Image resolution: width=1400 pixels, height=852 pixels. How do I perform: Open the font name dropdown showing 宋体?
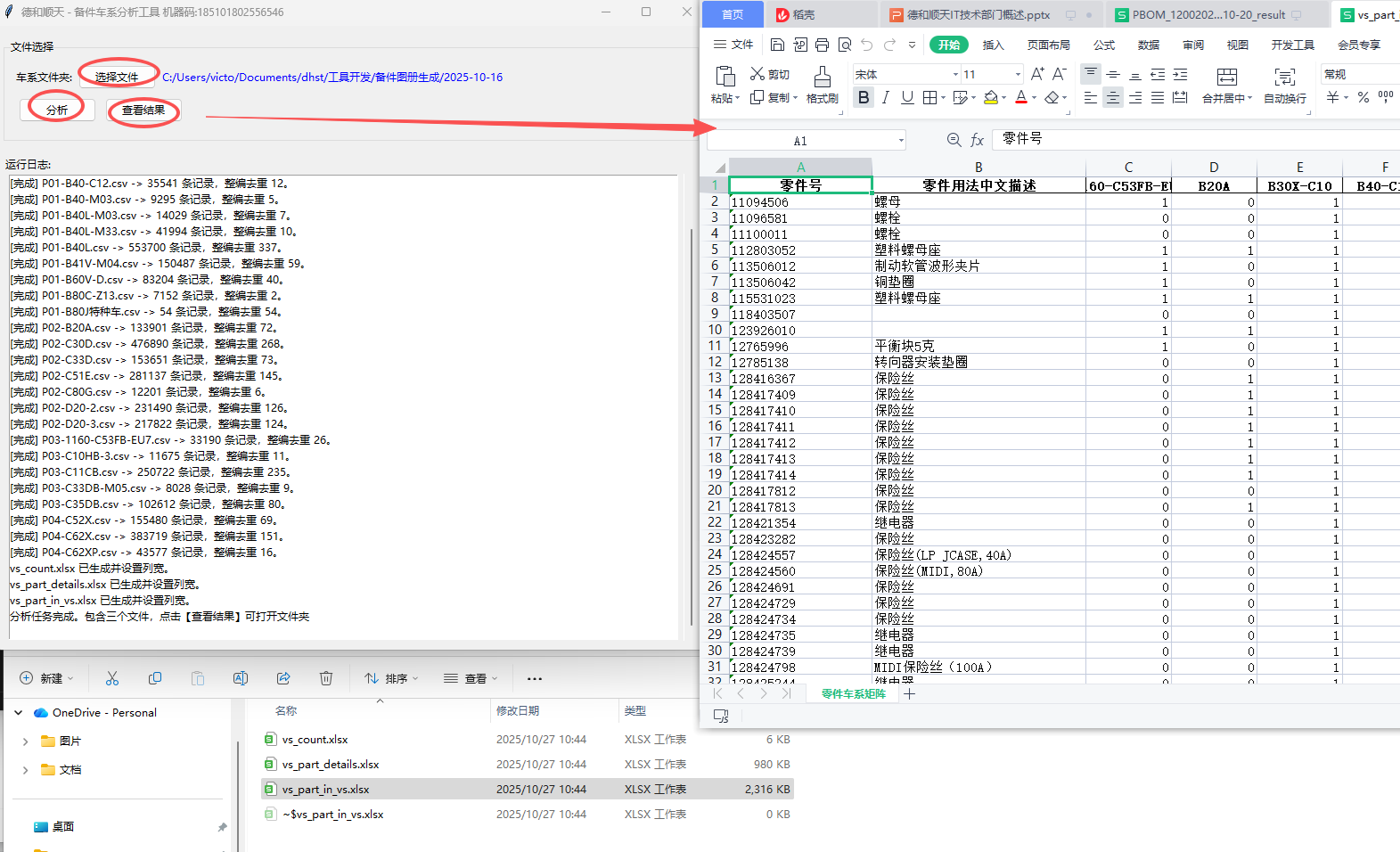[x=955, y=75]
